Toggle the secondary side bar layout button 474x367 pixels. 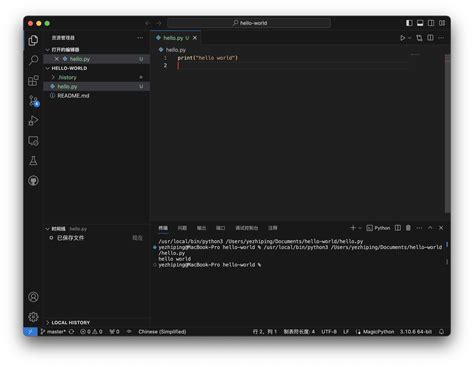[431, 23]
